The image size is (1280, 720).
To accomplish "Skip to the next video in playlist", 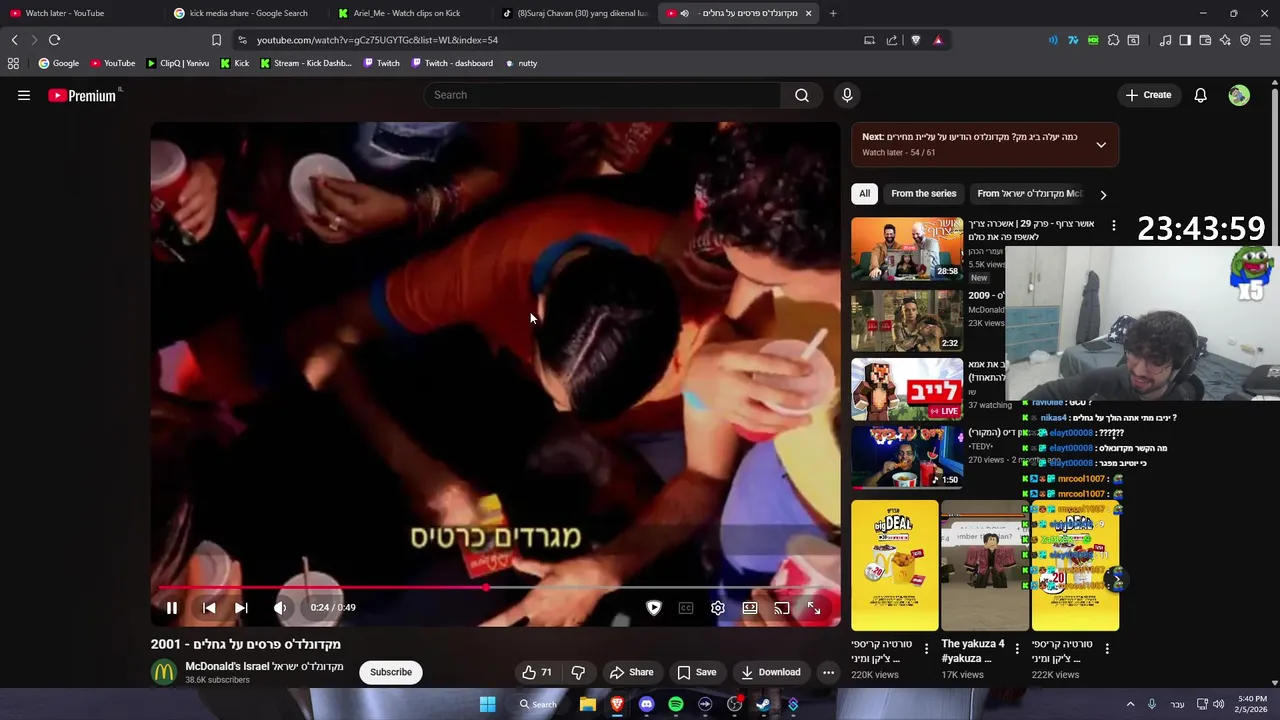I will click(241, 607).
